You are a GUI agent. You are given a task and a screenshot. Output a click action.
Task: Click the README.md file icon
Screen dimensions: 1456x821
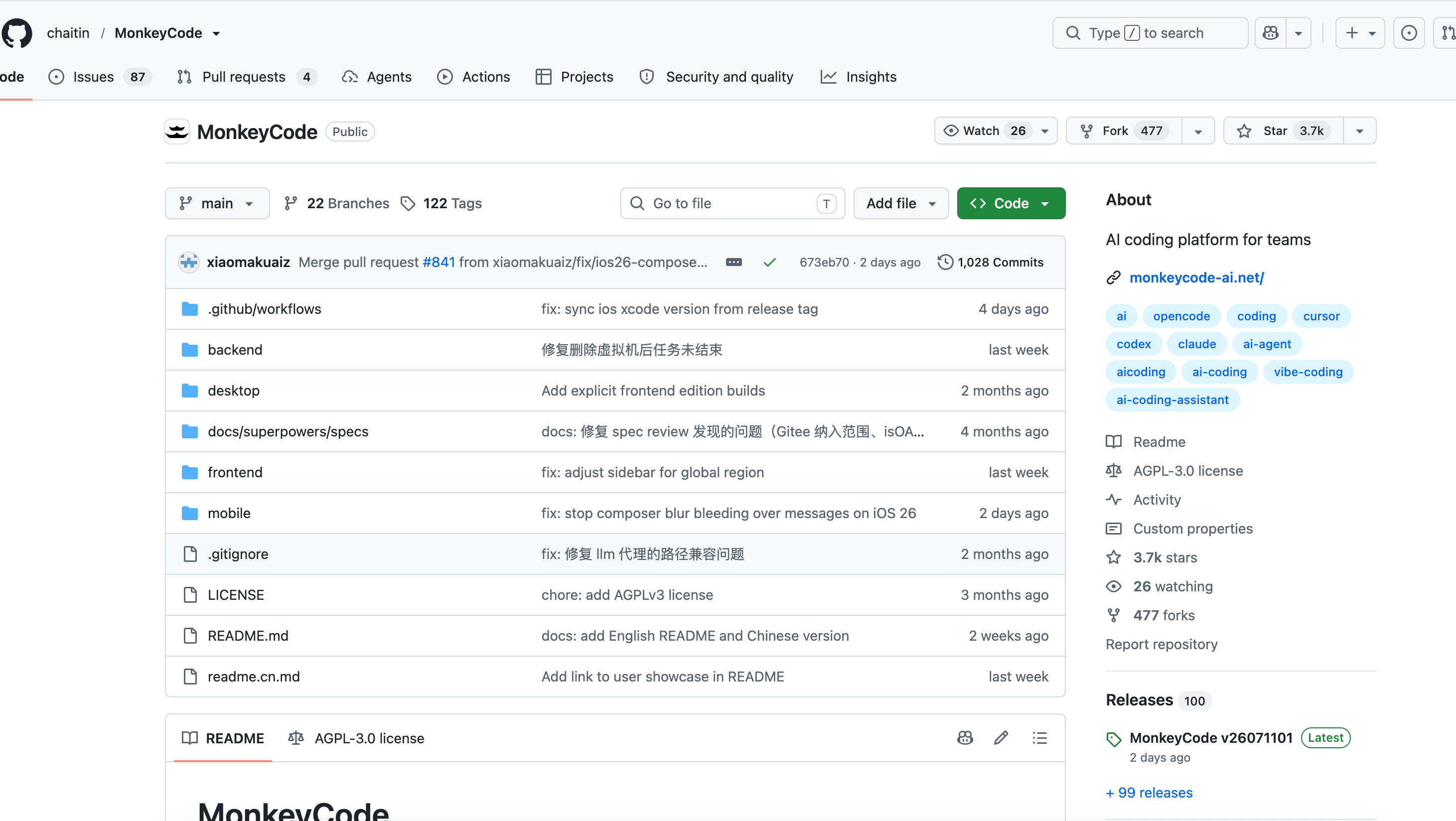tap(190, 636)
